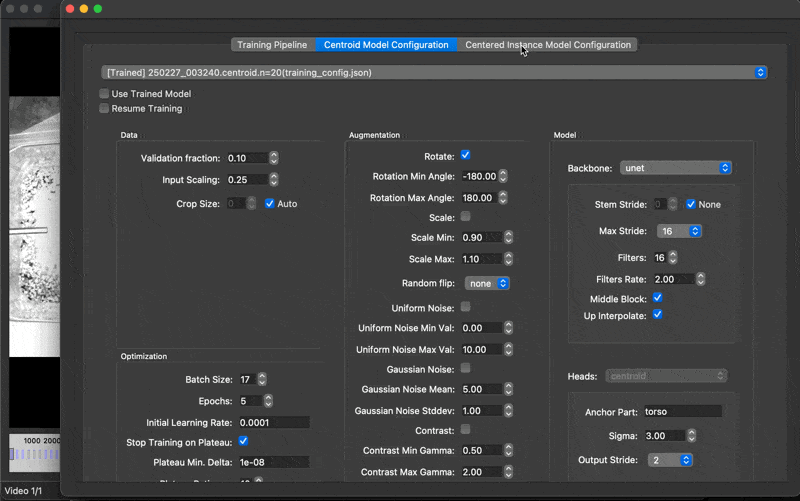Toggle the Resume Training checkbox
The width and height of the screenshot is (800, 501).
click(x=105, y=108)
